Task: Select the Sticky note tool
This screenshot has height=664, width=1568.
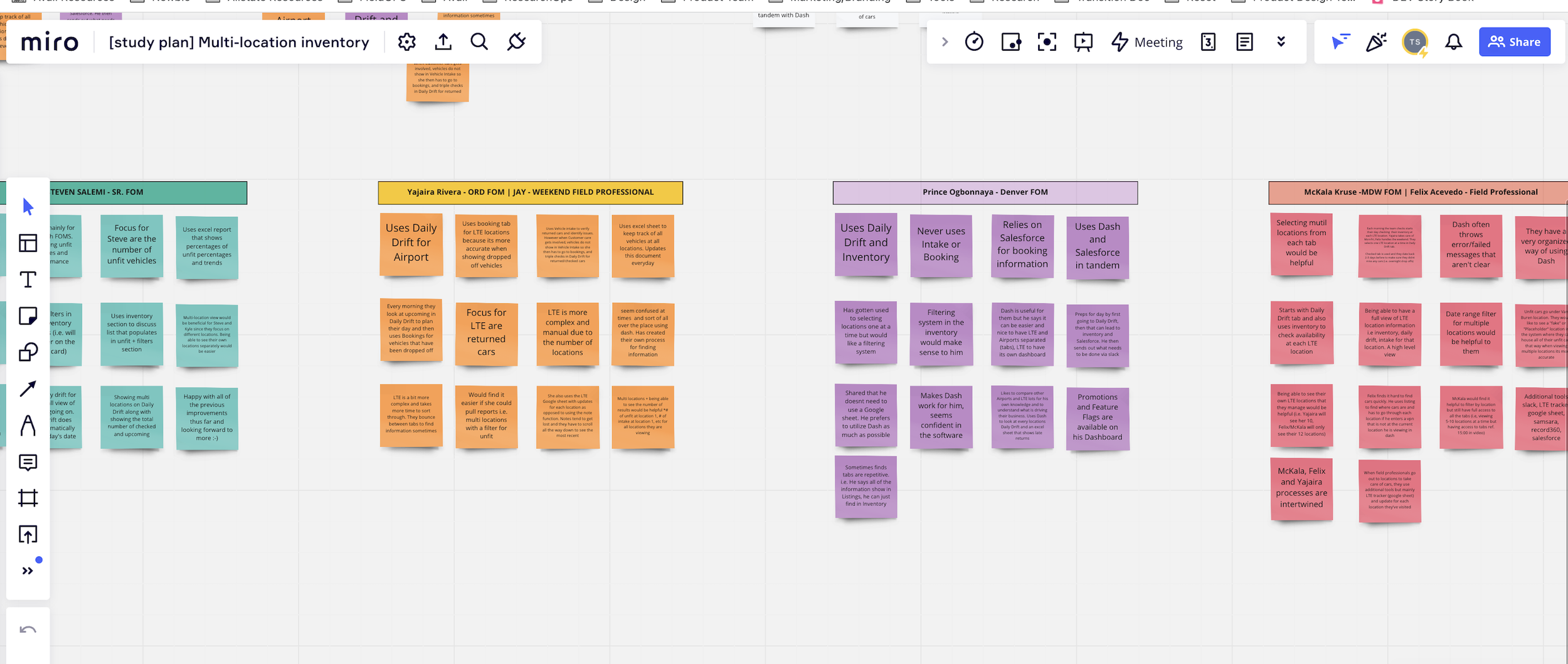Action: pos(28,316)
